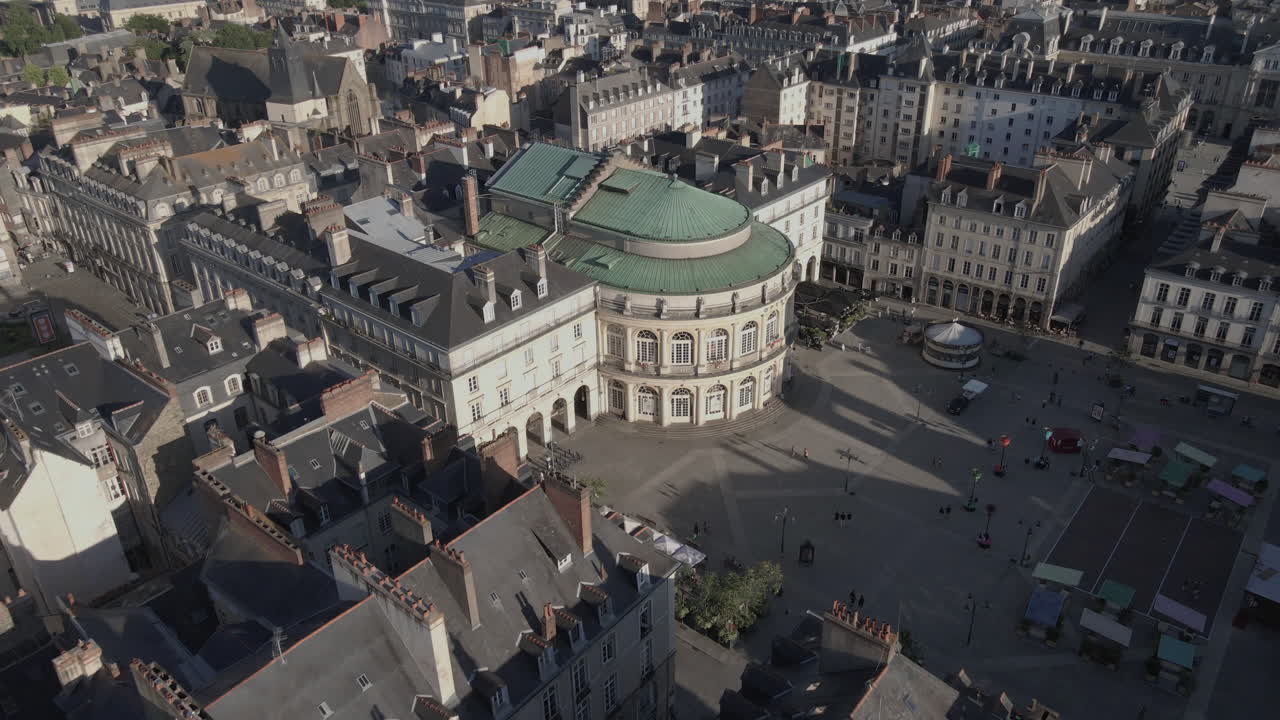
Task: Click the green domed roof of the opera house
Action: click(660, 207)
